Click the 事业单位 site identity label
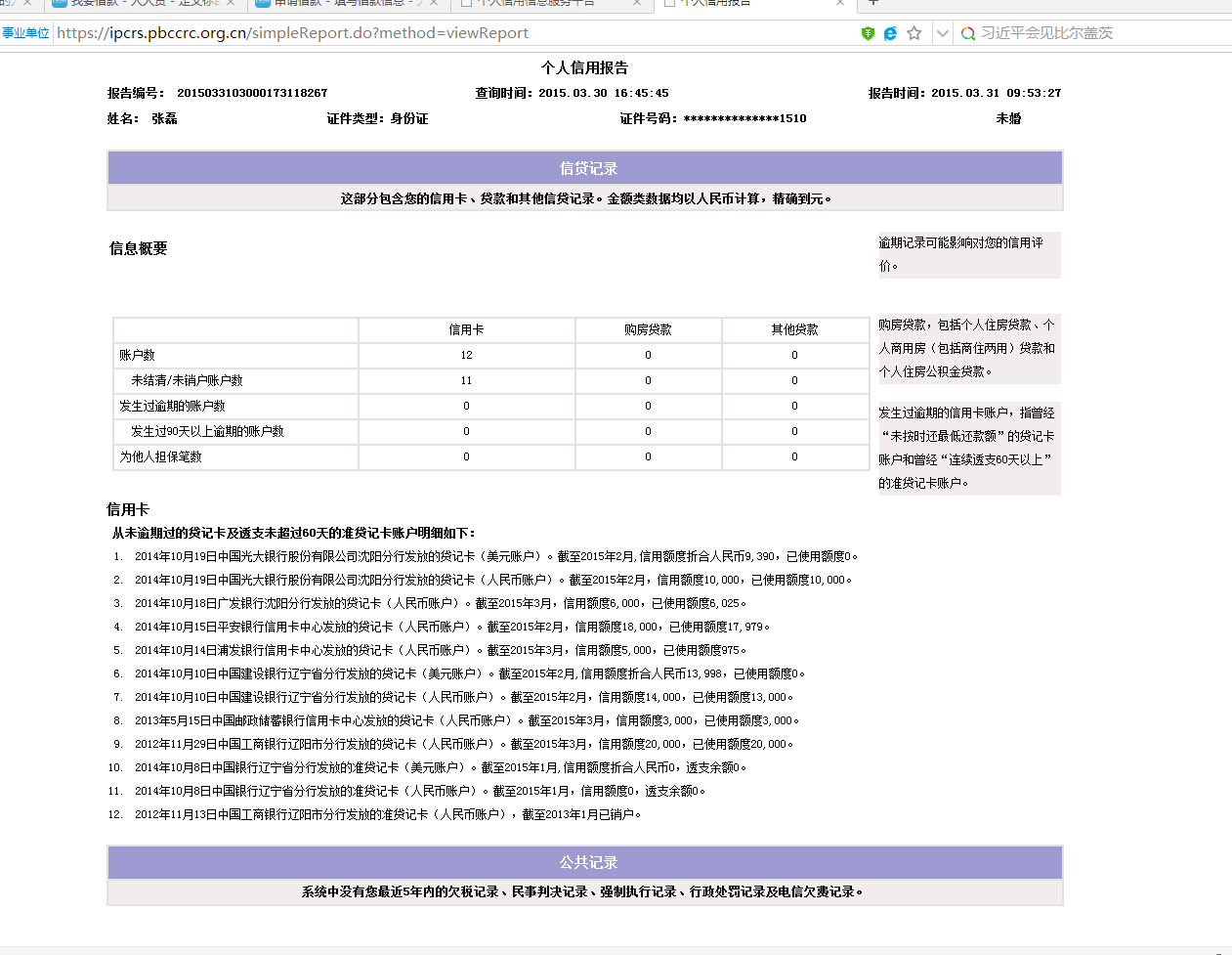Screen dimensions: 1232x955 coord(25,33)
